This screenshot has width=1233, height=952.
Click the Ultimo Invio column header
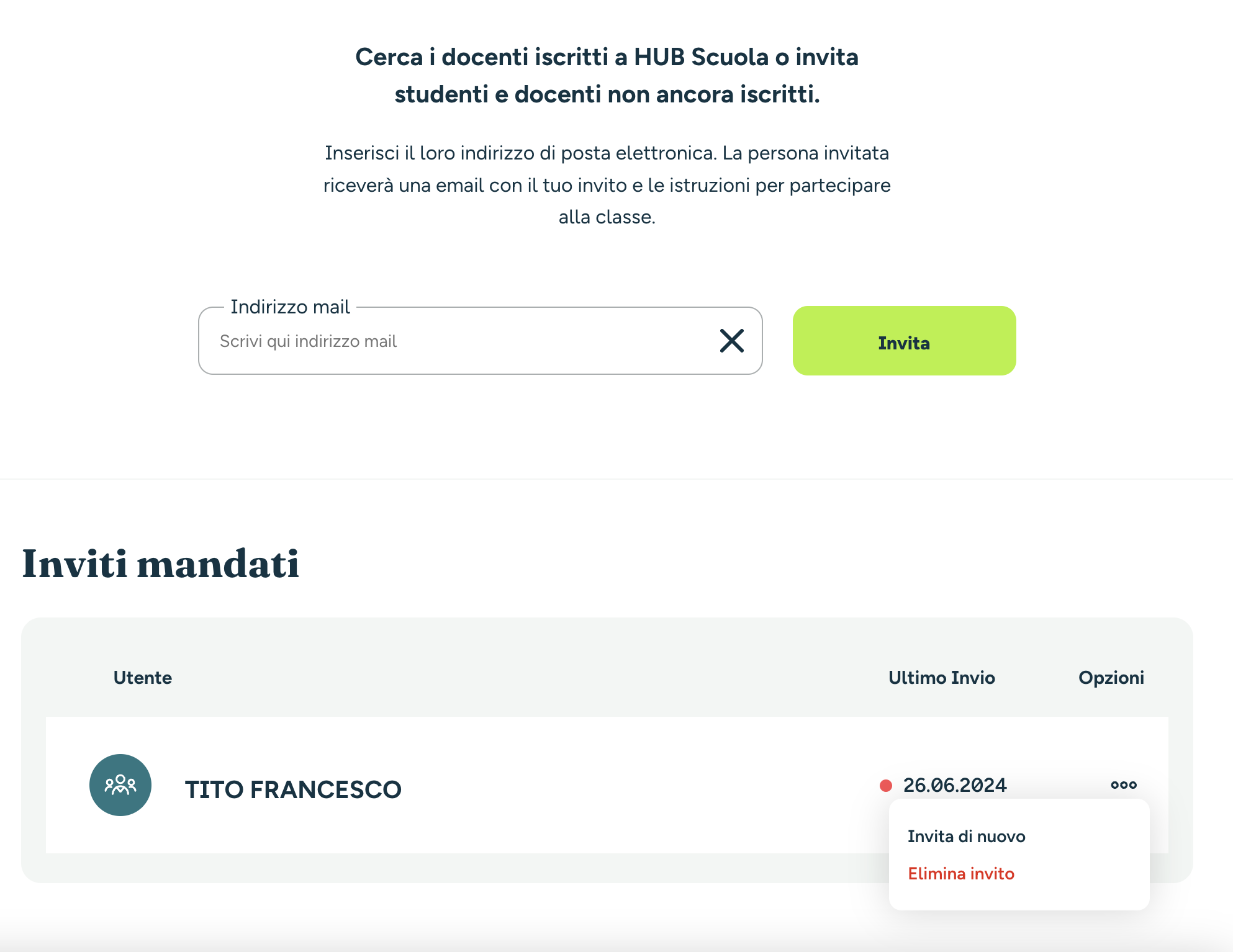942,678
